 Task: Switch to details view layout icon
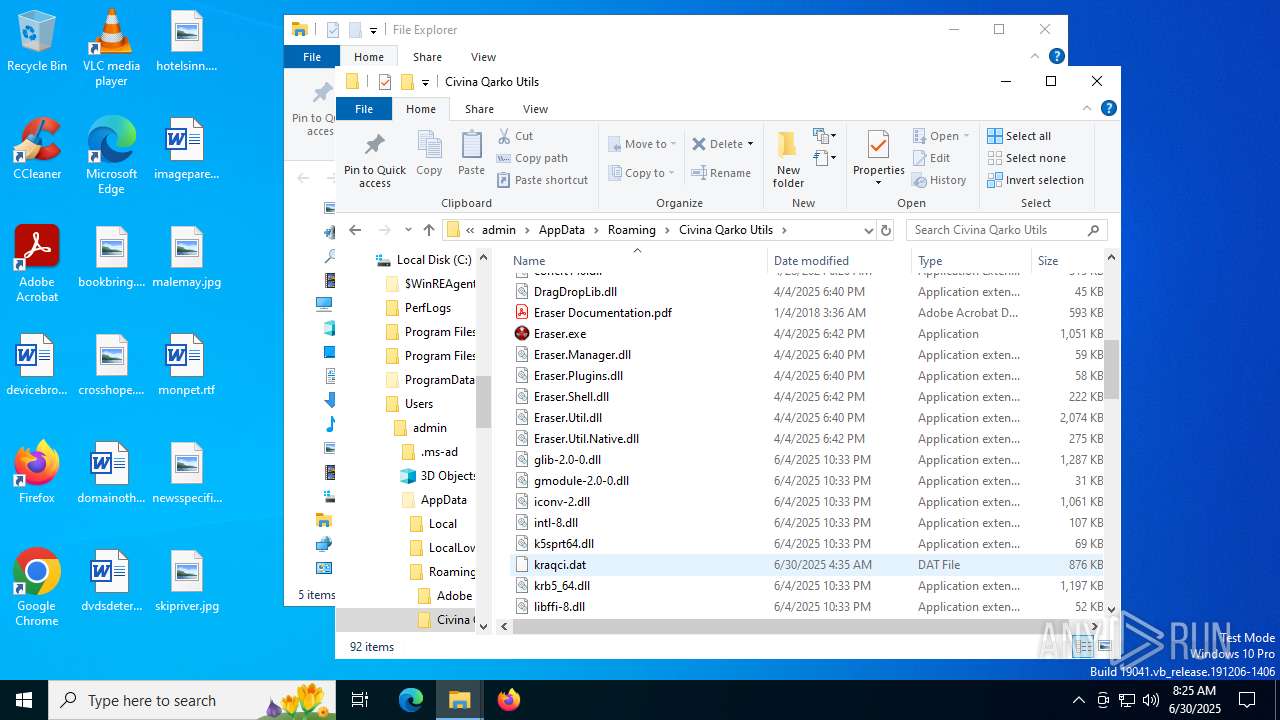point(1083,647)
